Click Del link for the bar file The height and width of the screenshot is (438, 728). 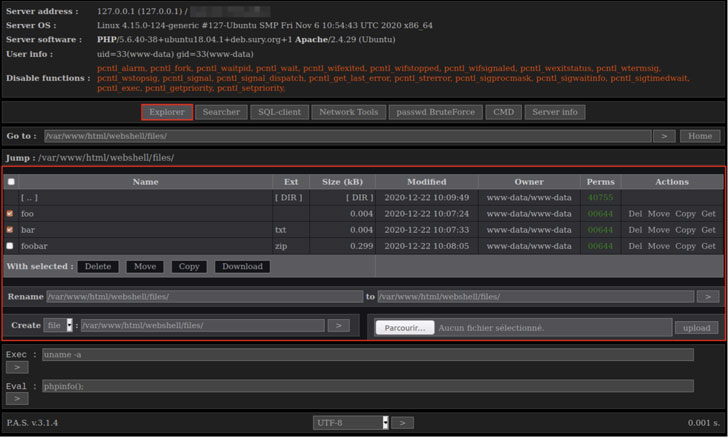635,229
